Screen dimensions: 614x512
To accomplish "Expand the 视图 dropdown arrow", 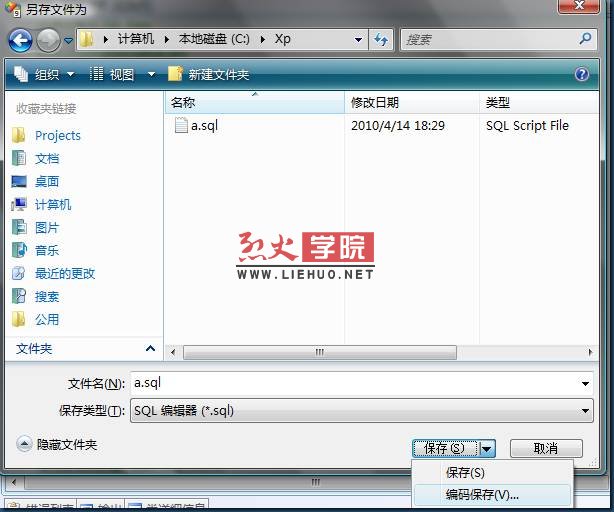I will [x=151, y=74].
